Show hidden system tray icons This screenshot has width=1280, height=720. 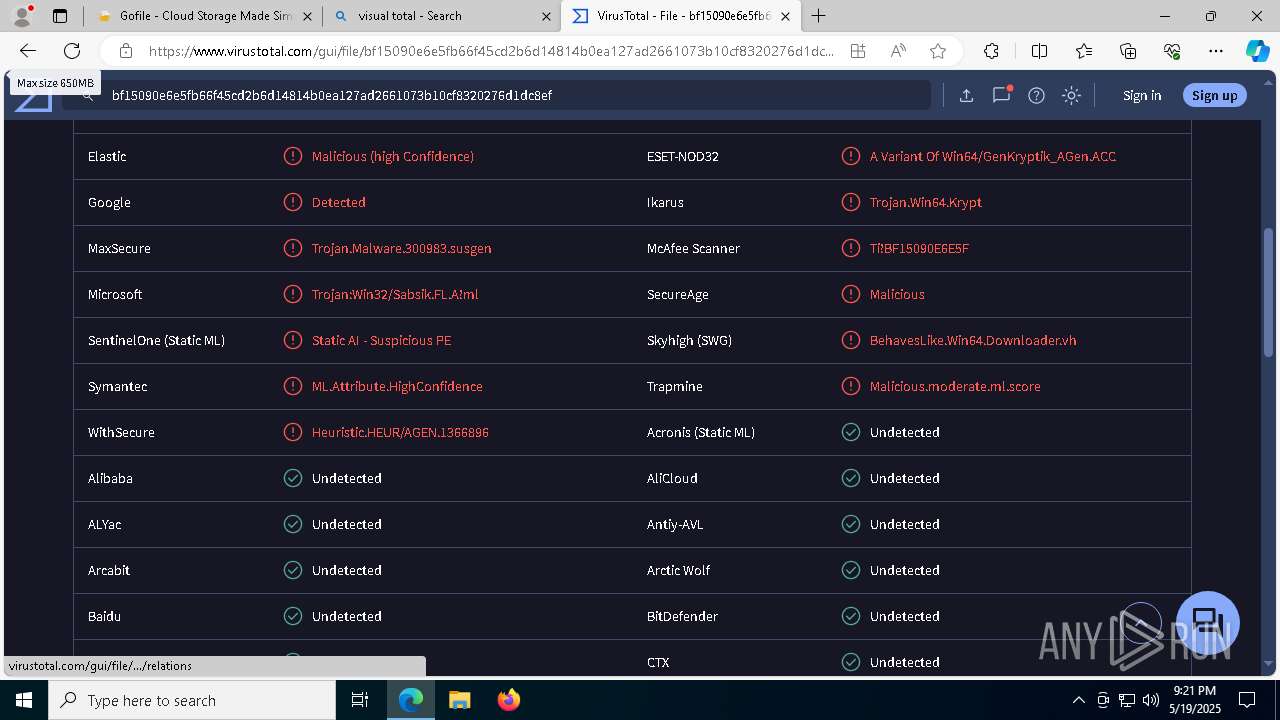[x=1078, y=700]
